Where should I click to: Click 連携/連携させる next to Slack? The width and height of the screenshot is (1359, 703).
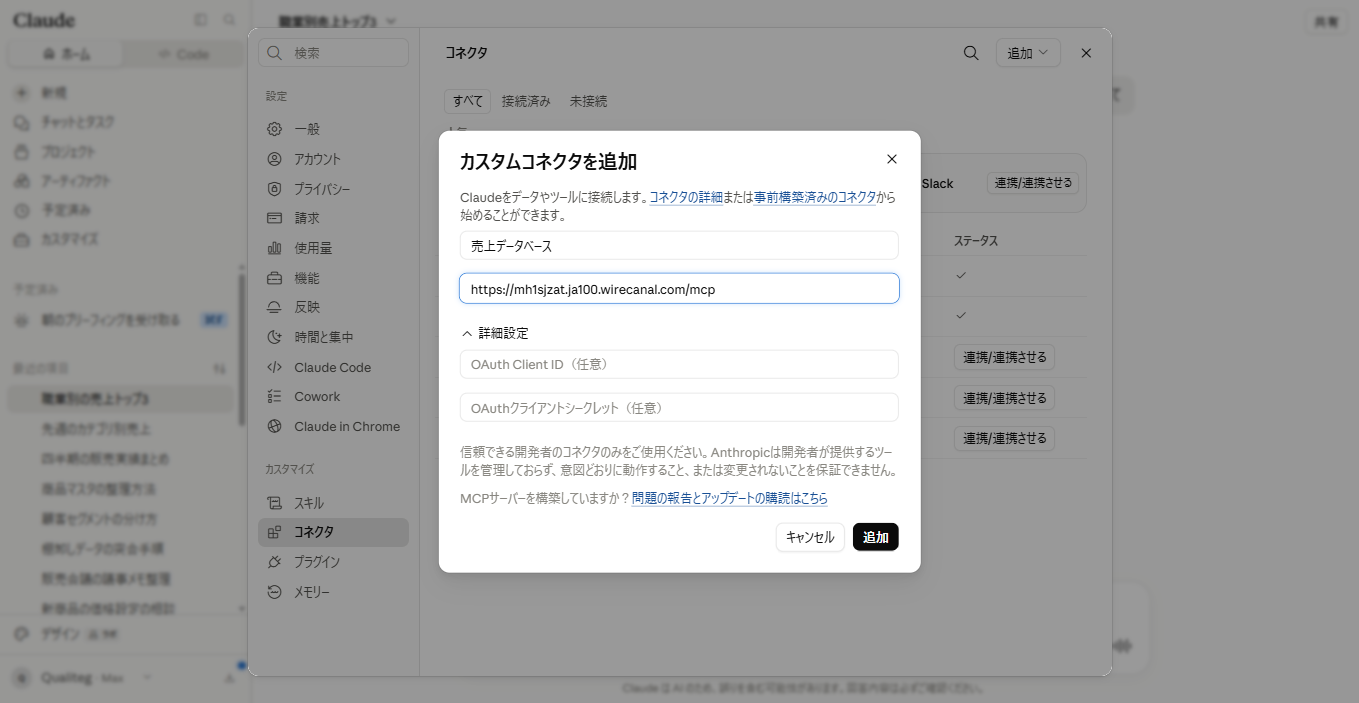click(1033, 183)
